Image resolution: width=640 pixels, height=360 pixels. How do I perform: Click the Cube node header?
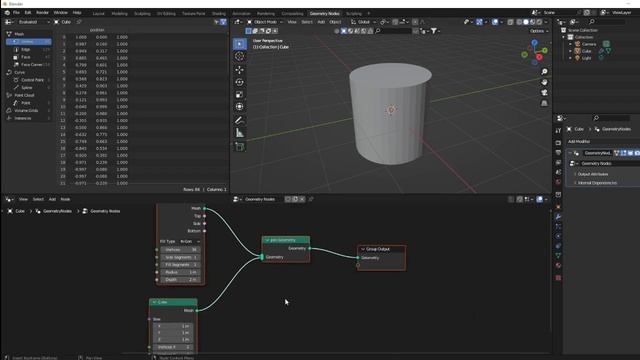click(x=173, y=302)
